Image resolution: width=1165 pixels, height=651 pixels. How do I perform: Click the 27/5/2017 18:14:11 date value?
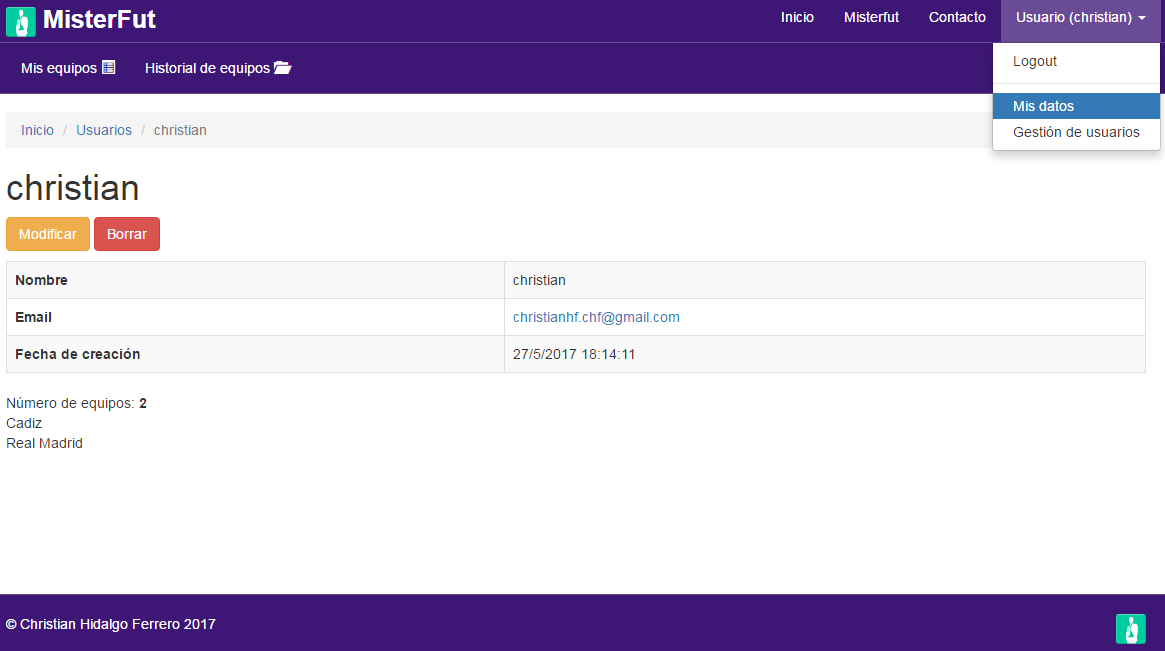coord(574,354)
